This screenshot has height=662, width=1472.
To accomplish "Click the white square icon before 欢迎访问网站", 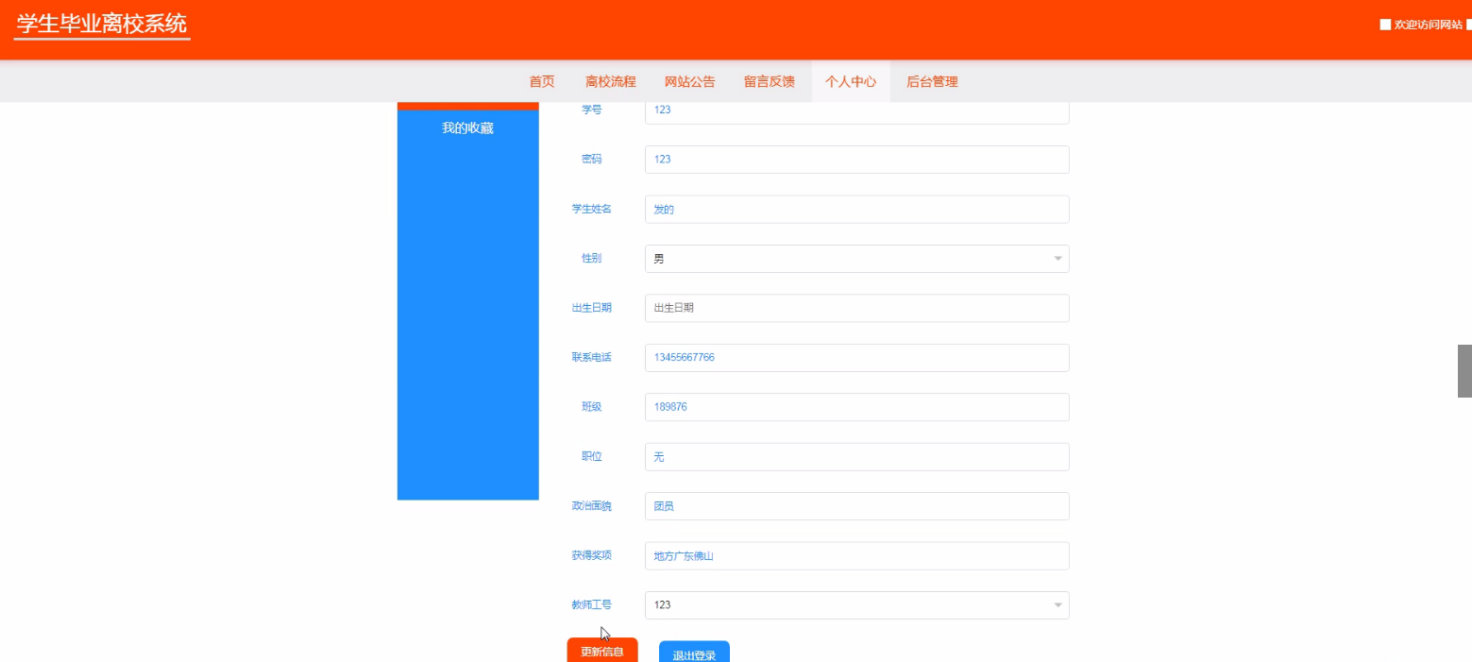I will 1385,25.
